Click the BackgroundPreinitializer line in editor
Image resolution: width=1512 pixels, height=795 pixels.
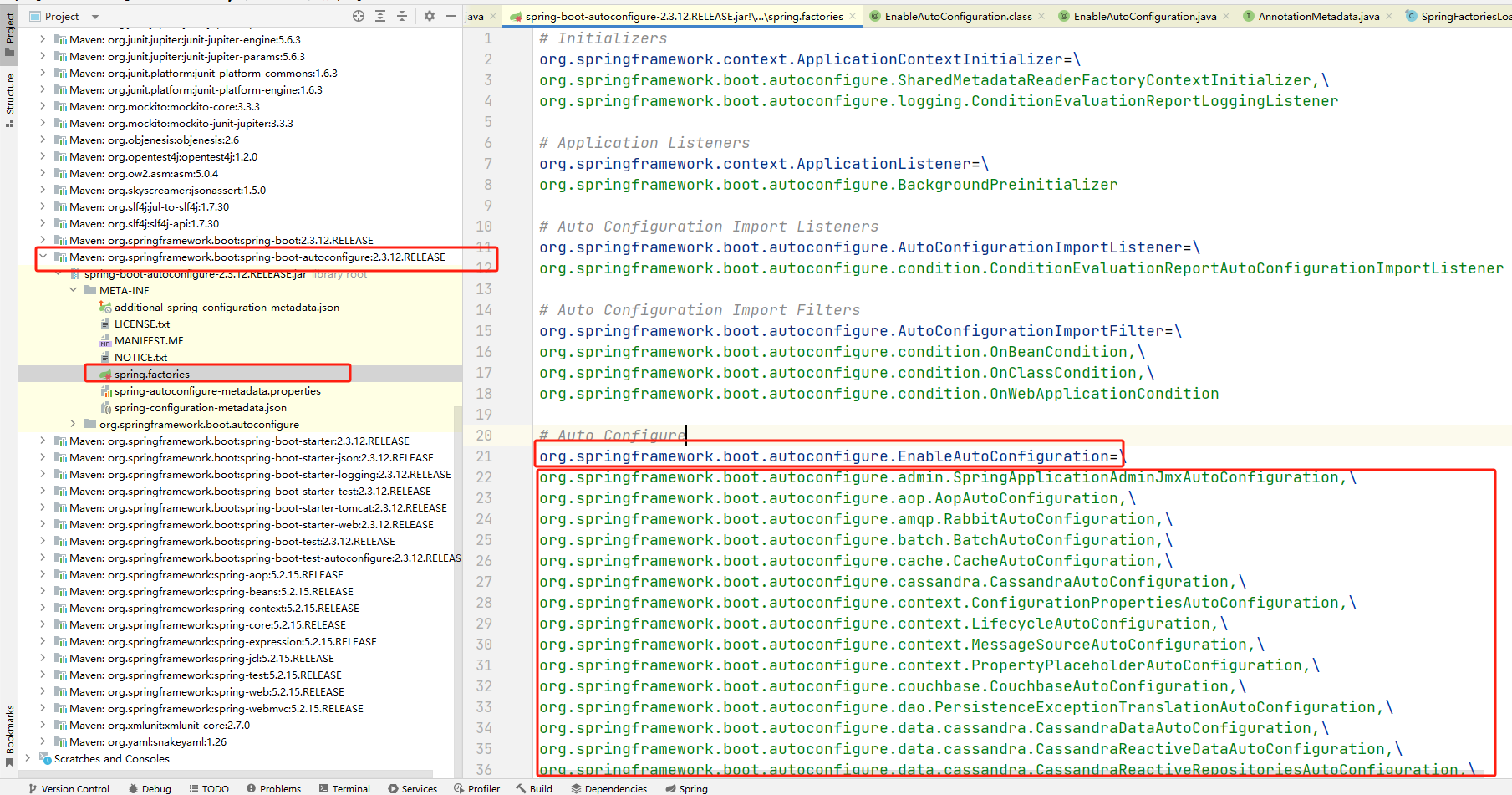pyautogui.click(x=828, y=185)
